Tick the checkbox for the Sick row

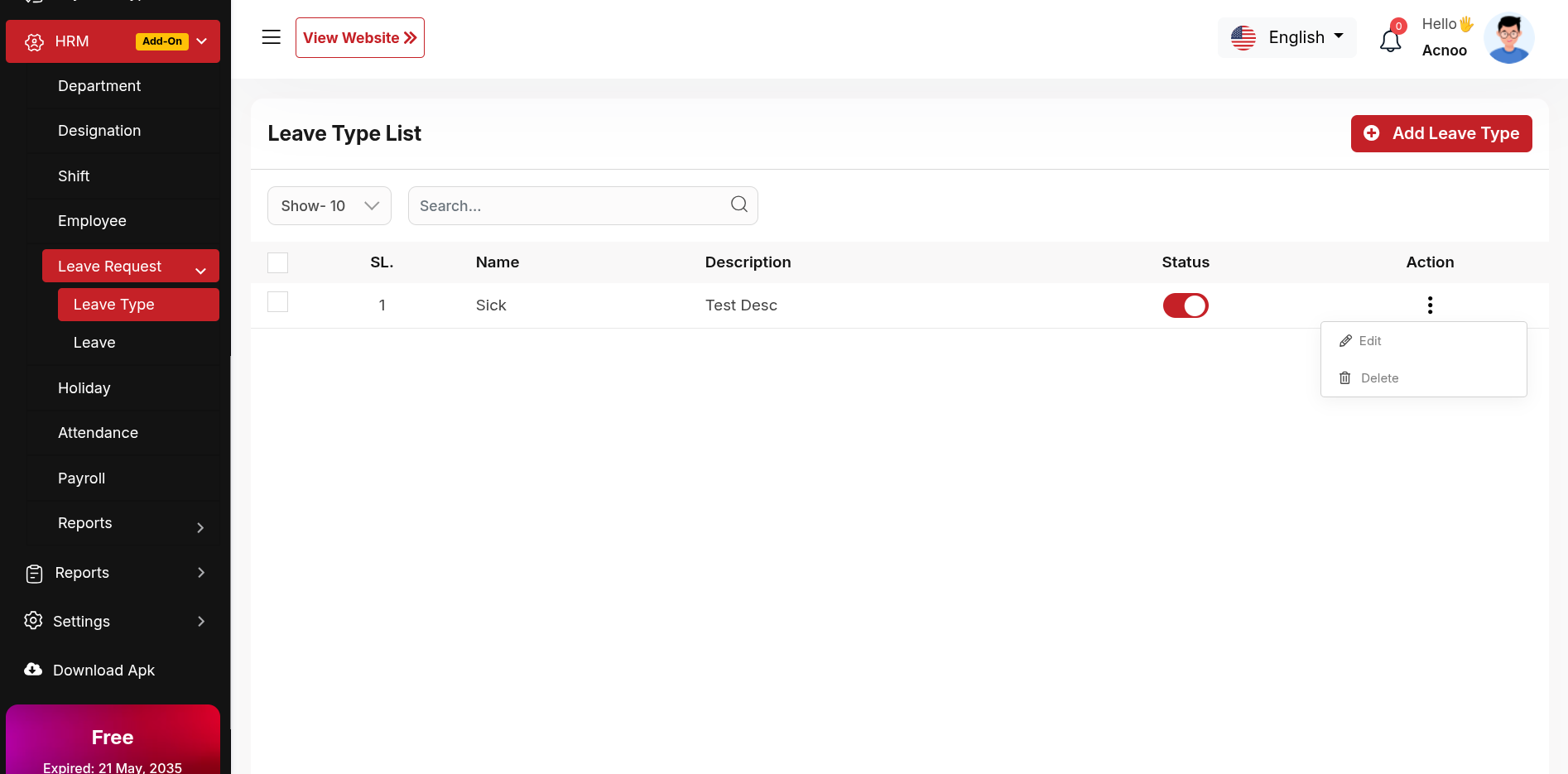[x=278, y=302]
